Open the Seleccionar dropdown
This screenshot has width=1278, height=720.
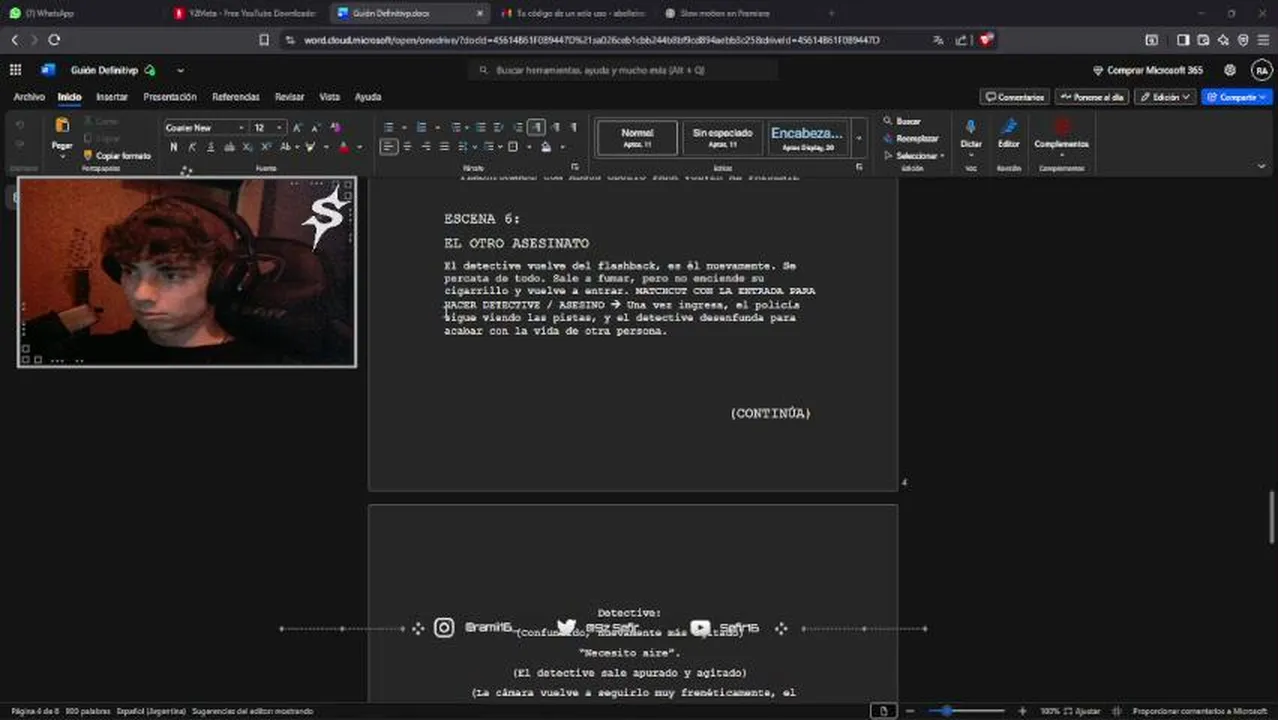tap(914, 156)
